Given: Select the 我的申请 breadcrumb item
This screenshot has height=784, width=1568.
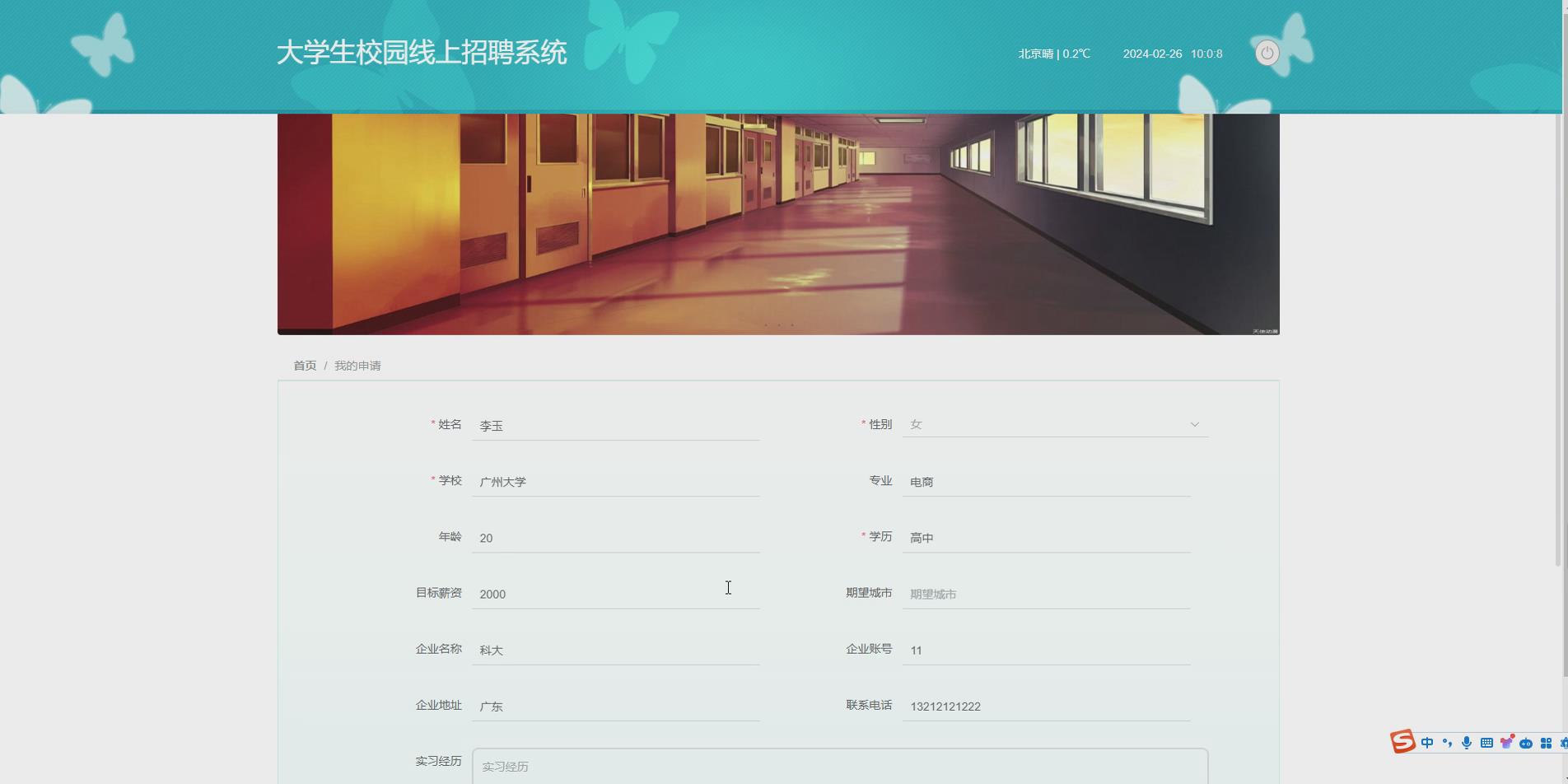Looking at the screenshot, I should 358,365.
